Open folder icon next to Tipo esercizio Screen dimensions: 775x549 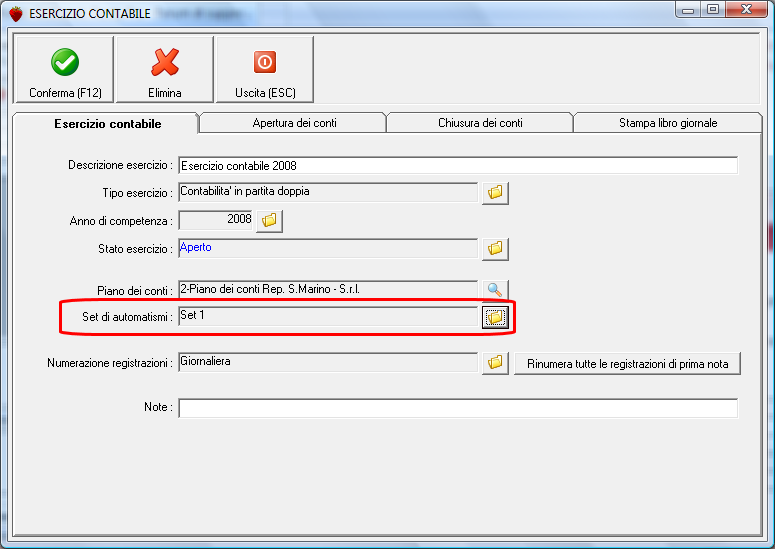click(x=495, y=192)
